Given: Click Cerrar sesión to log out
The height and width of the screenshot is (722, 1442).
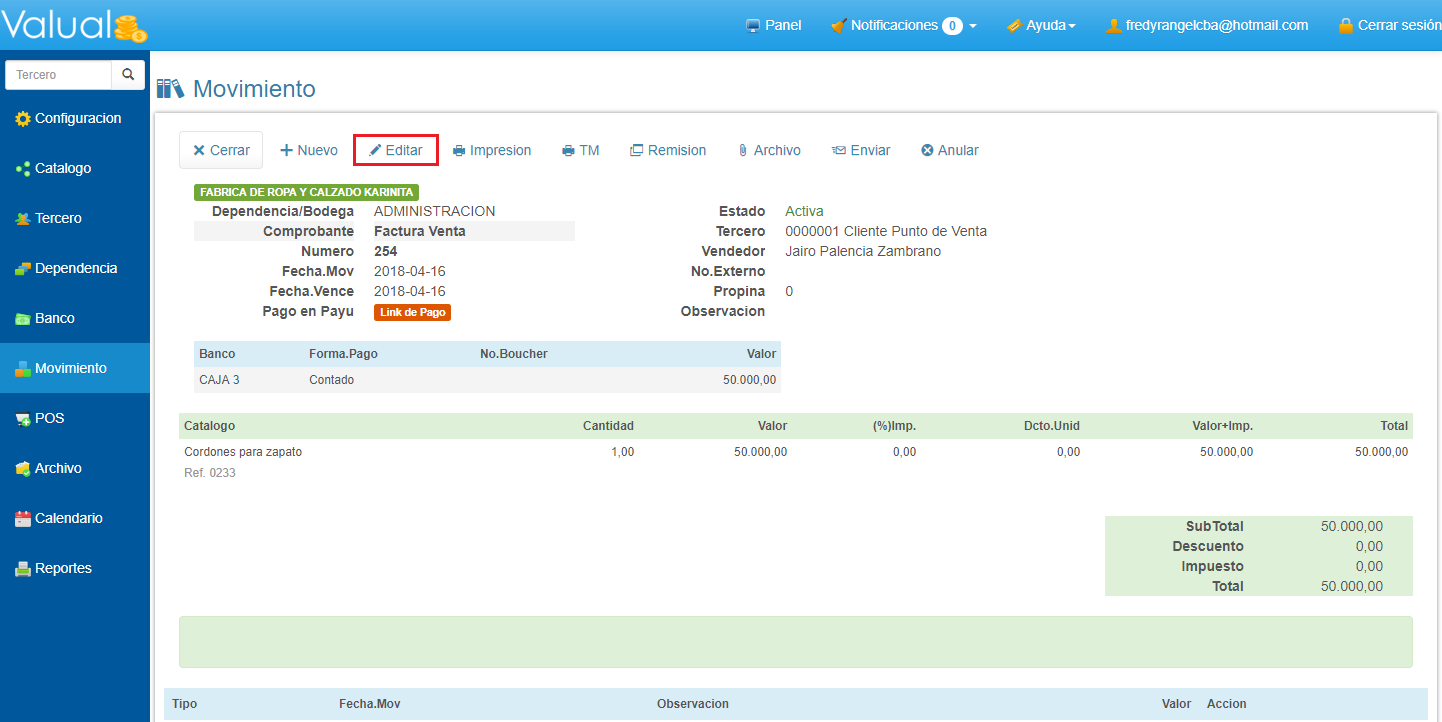Looking at the screenshot, I should (1389, 25).
